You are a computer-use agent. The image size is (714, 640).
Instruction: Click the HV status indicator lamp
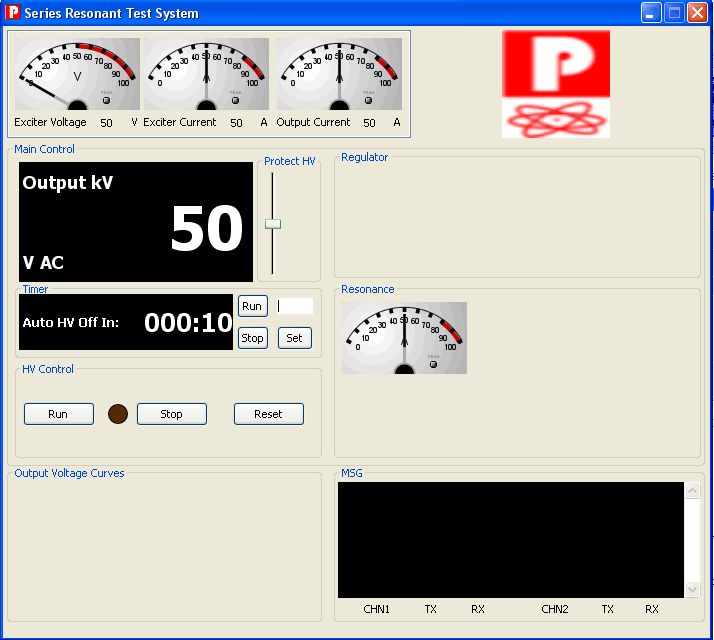coord(118,414)
